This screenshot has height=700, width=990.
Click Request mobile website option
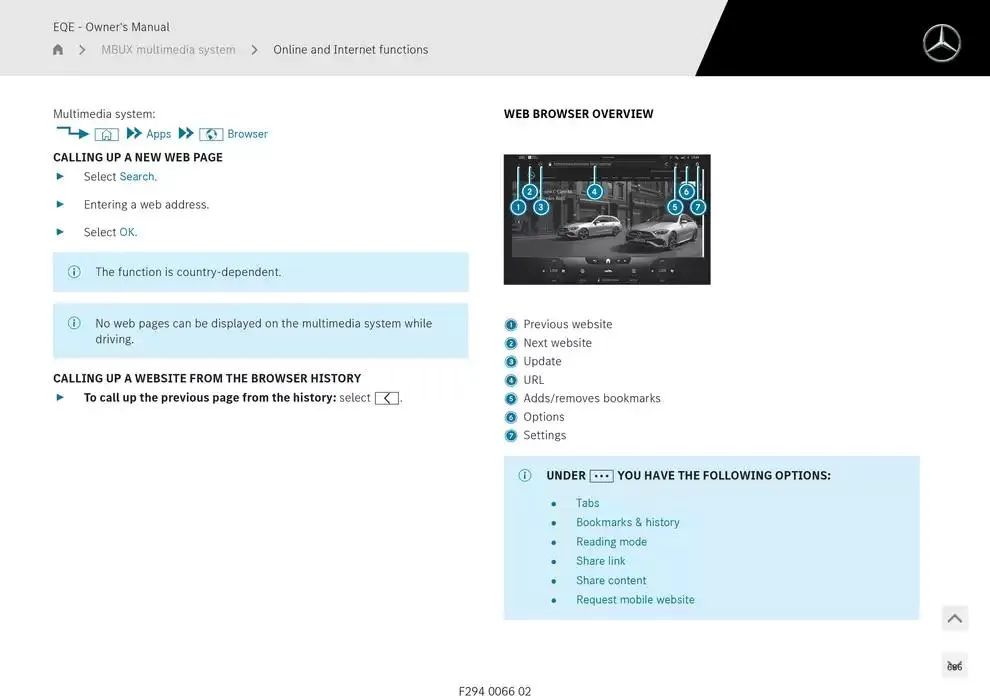635,600
